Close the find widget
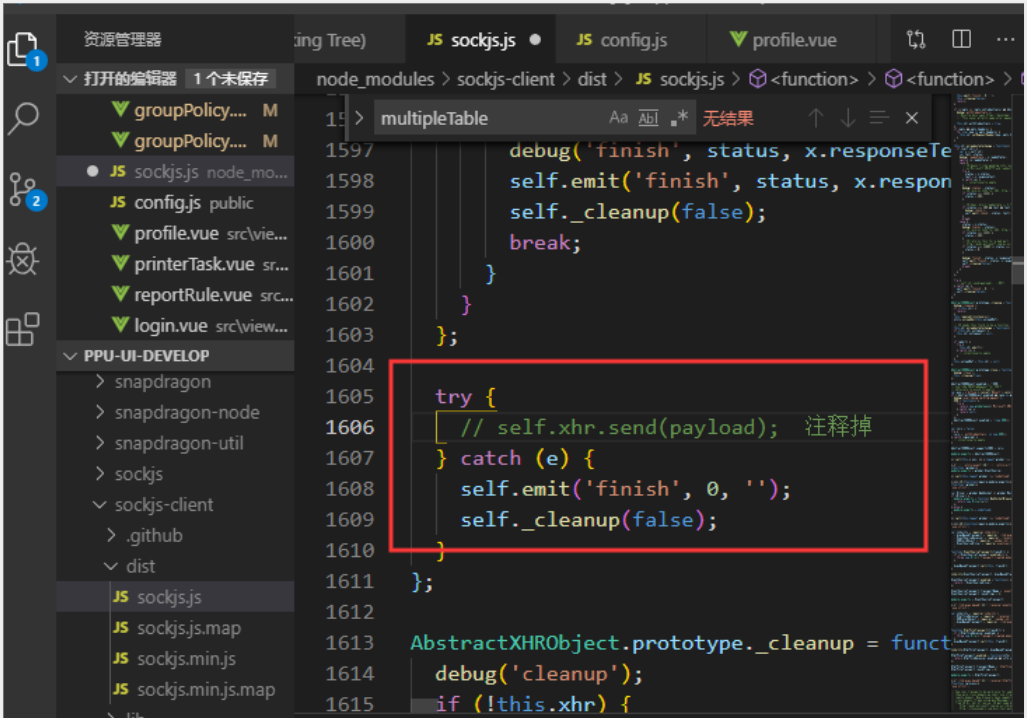 click(911, 118)
